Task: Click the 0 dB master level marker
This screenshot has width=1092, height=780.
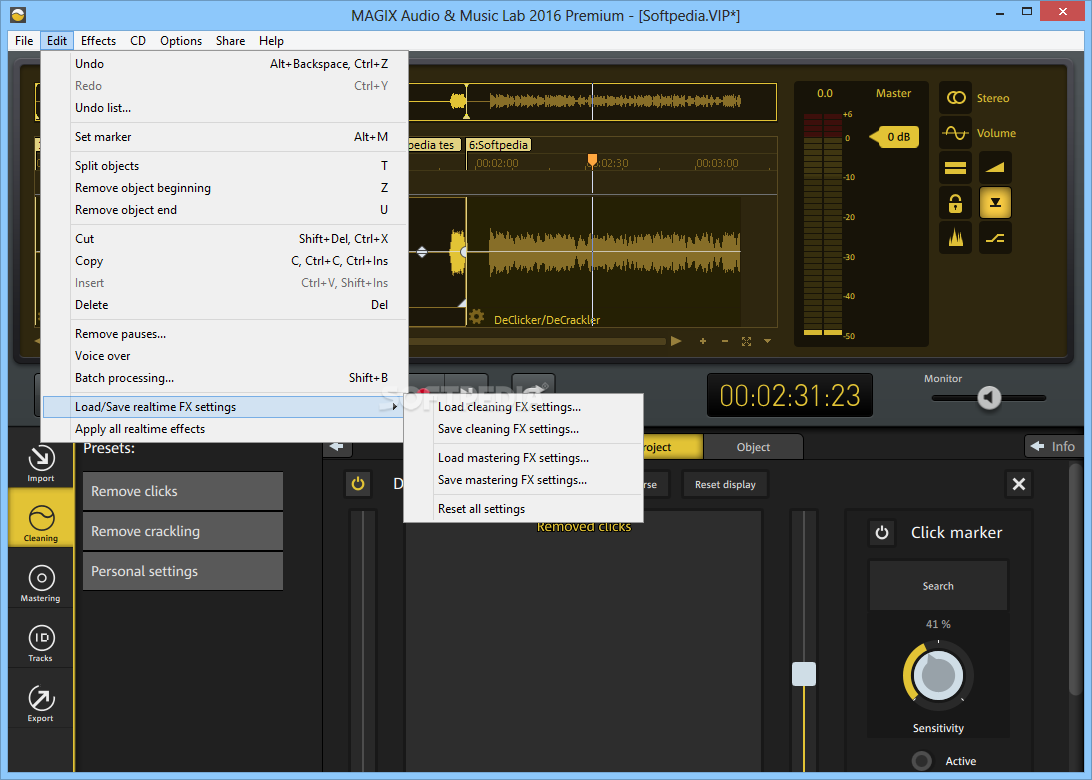Action: tap(895, 136)
